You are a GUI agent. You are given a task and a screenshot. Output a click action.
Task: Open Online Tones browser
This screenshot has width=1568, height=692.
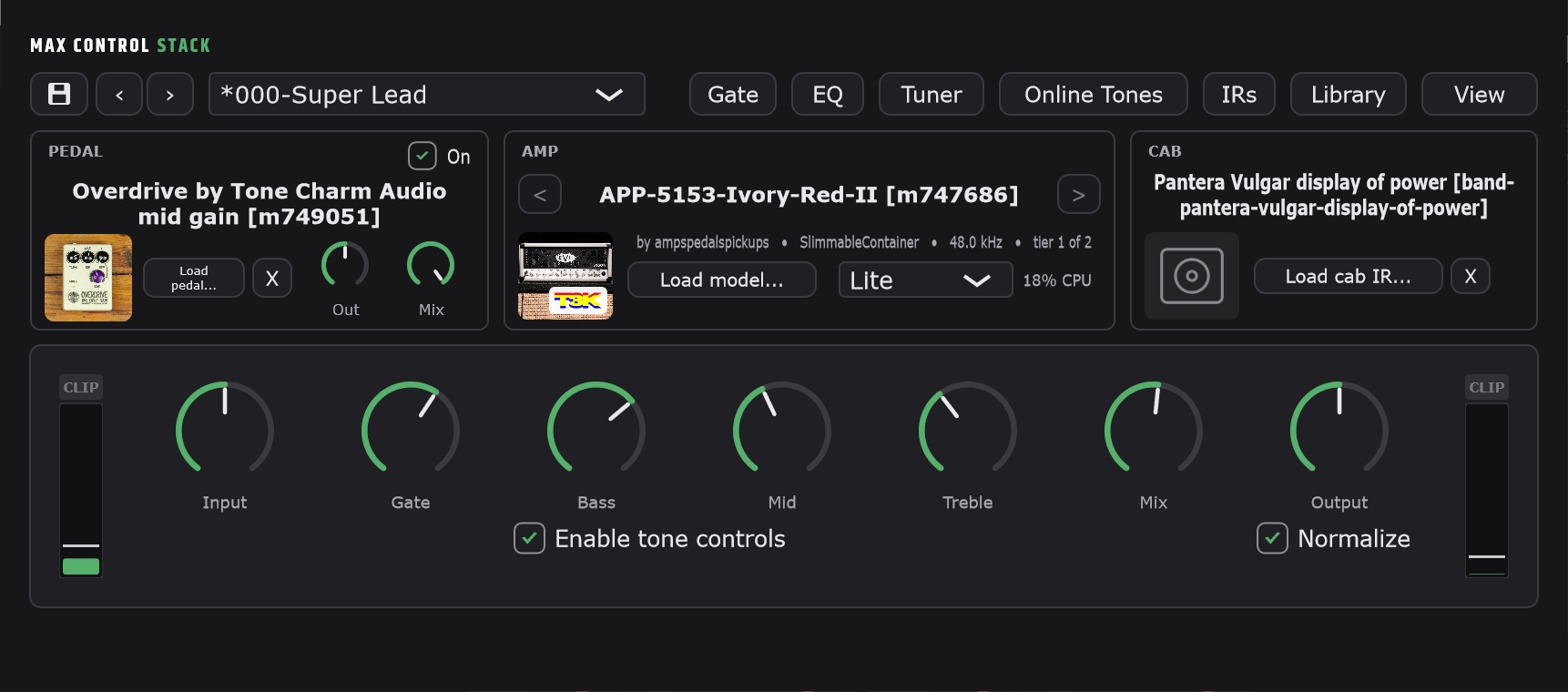coord(1094,94)
